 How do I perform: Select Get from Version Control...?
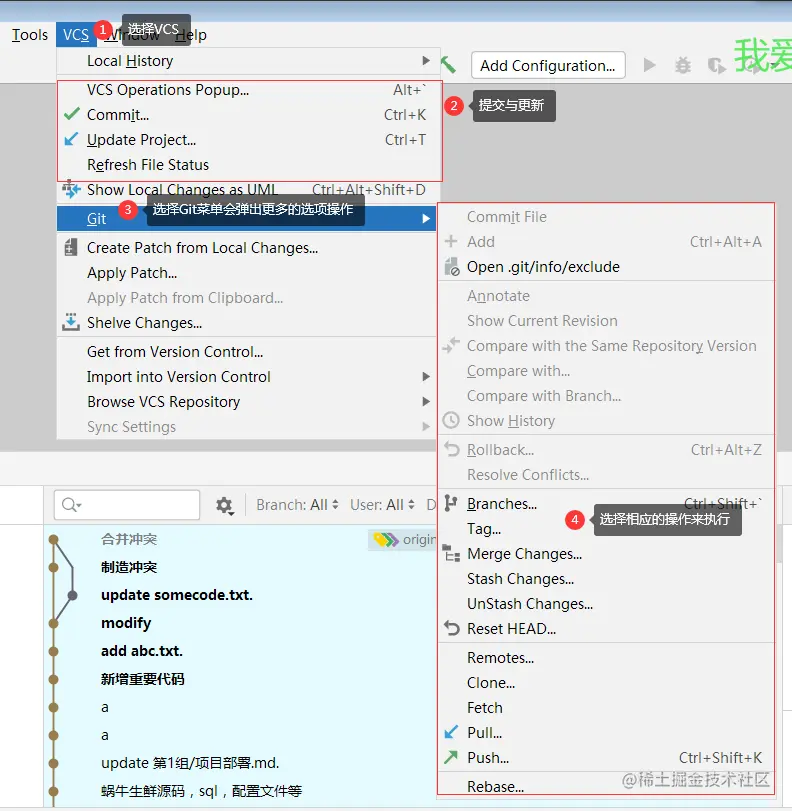(246, 352)
